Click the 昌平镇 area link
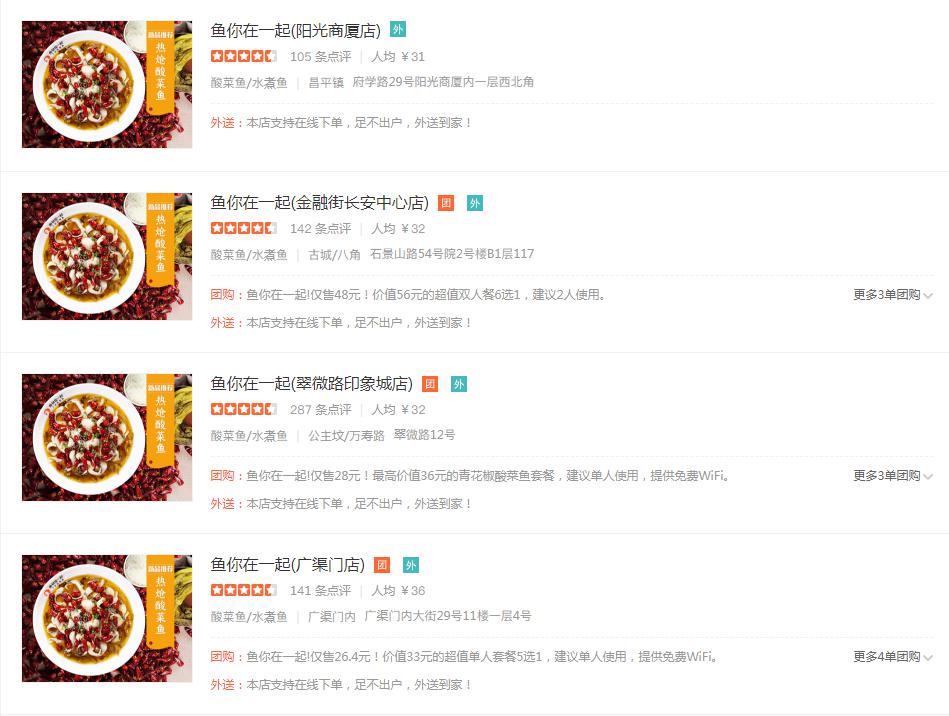The width and height of the screenshot is (949, 716). pyautogui.click(x=326, y=82)
